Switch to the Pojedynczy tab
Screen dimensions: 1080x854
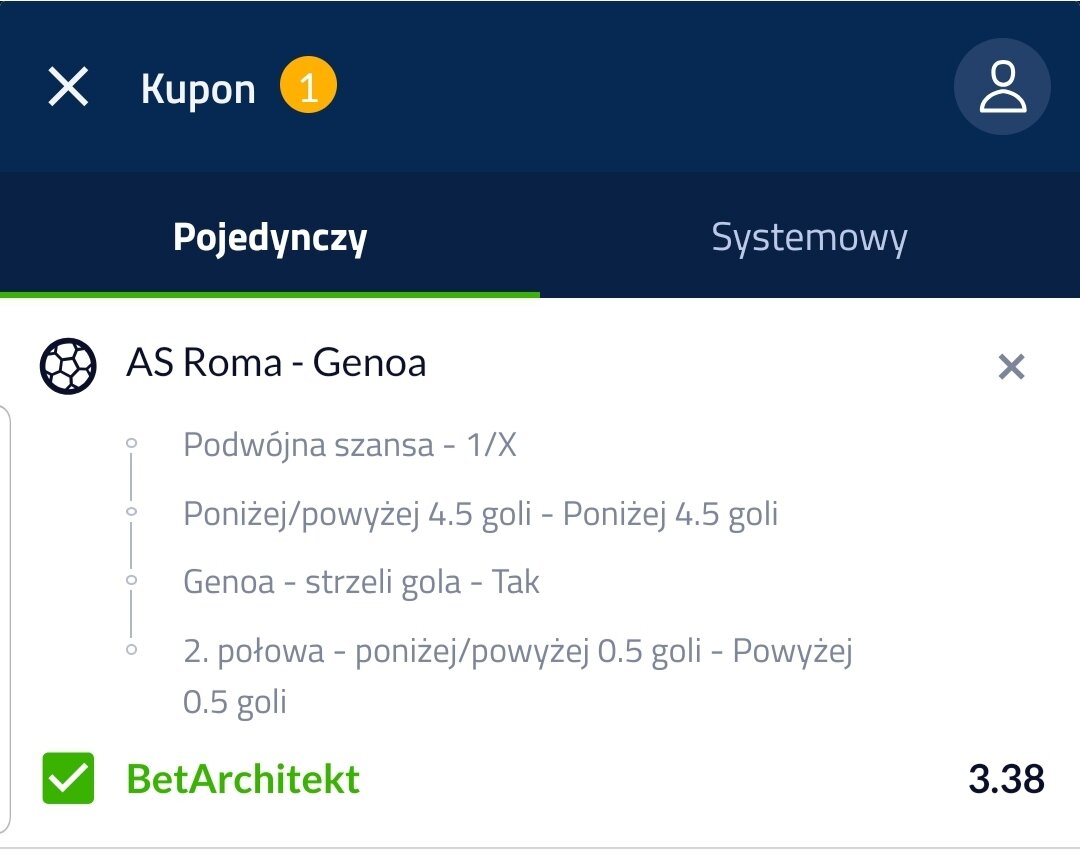270,238
